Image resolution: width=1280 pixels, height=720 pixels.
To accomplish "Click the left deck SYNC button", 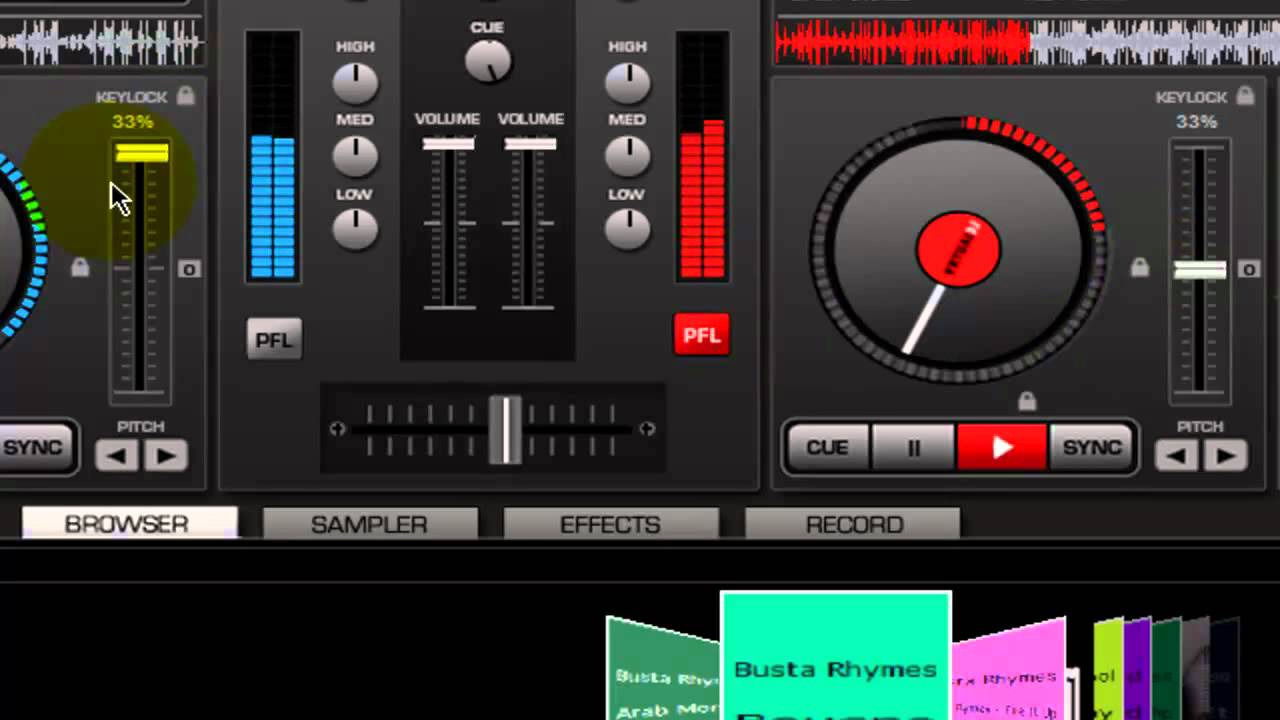I will (x=35, y=448).
